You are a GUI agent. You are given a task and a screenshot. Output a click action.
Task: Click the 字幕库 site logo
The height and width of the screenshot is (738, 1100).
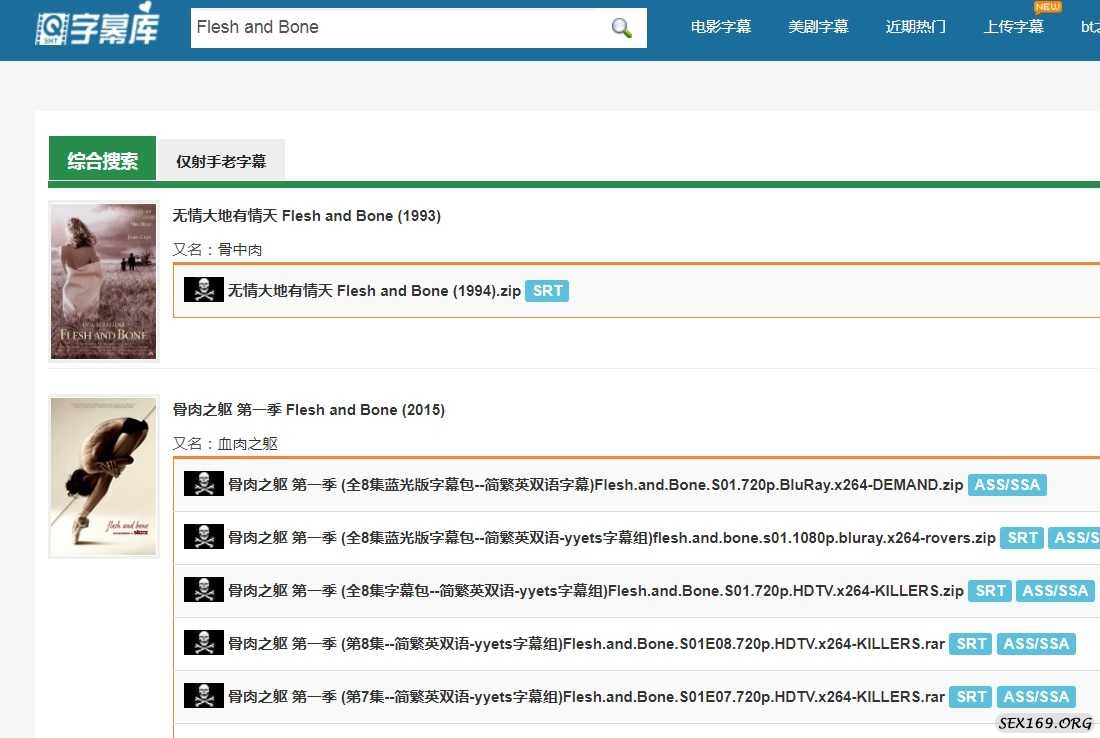(x=97, y=29)
